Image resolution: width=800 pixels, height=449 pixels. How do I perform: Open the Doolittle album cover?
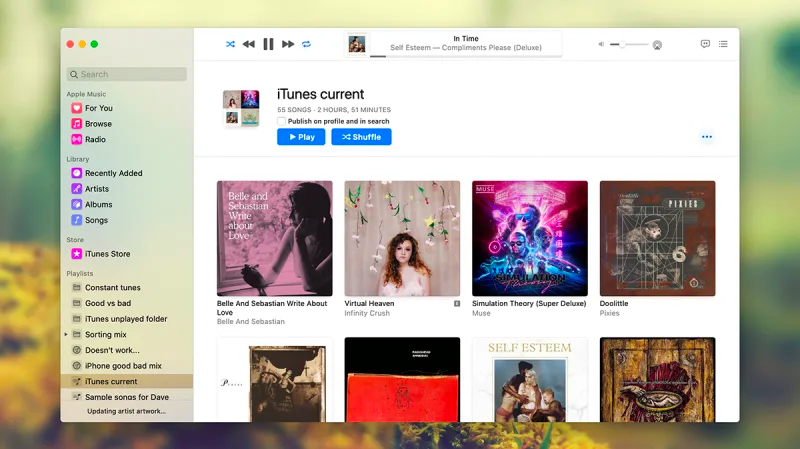(657, 238)
